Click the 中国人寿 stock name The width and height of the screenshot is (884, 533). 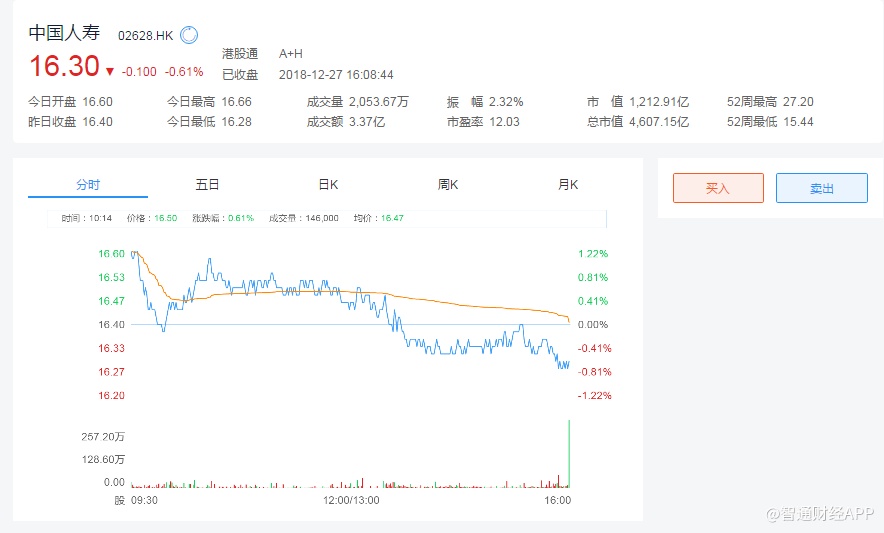point(64,33)
